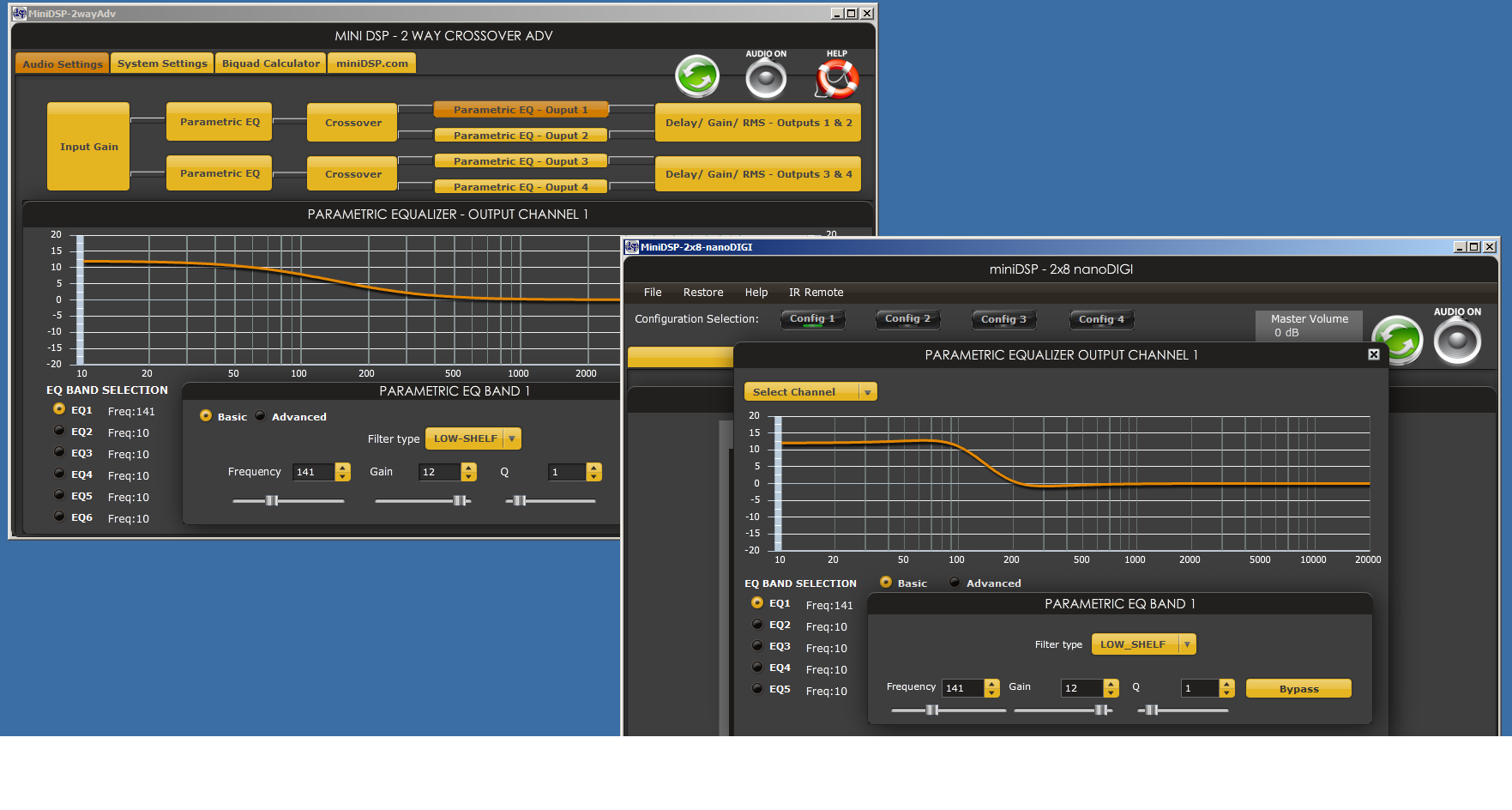The width and height of the screenshot is (1512, 810).
Task: Select EQ1 band in nanoDIGI window
Action: (757, 603)
